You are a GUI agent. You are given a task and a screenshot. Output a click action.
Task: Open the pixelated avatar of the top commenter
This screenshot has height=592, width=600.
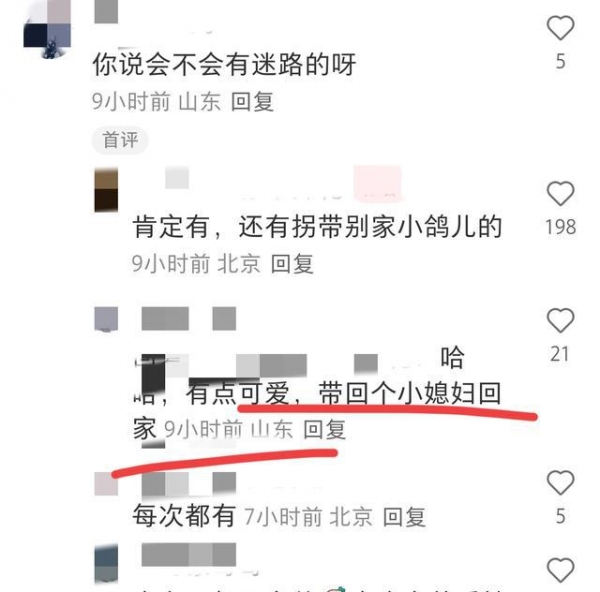[47, 29]
